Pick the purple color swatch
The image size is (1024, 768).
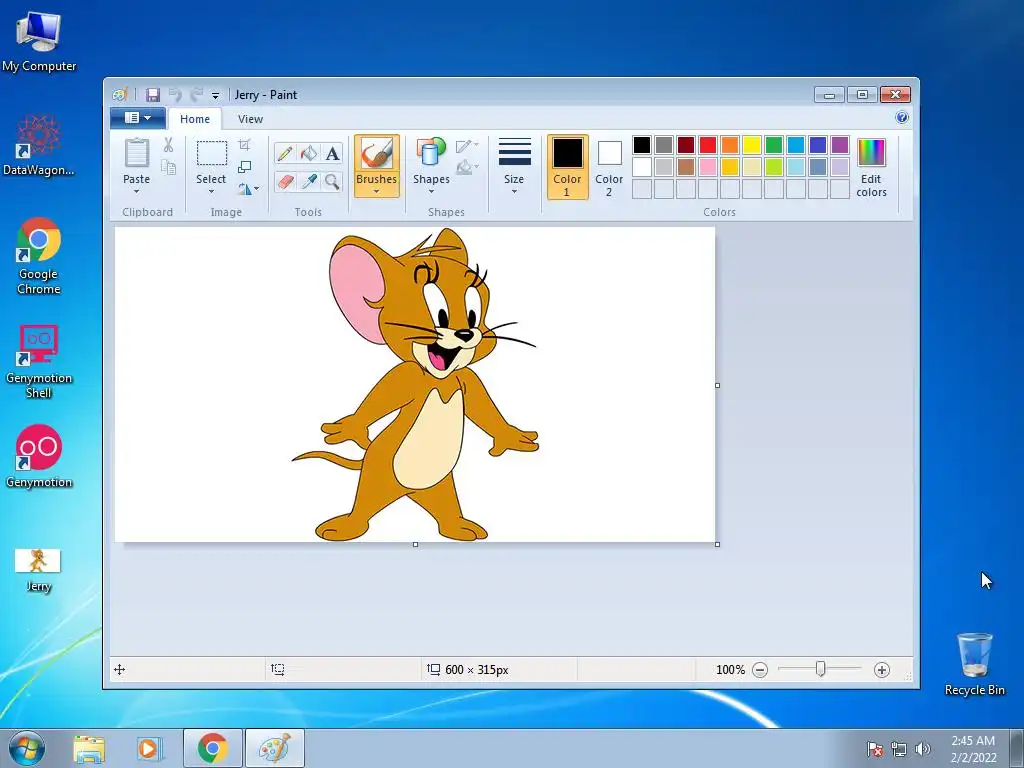pyautogui.click(x=840, y=145)
